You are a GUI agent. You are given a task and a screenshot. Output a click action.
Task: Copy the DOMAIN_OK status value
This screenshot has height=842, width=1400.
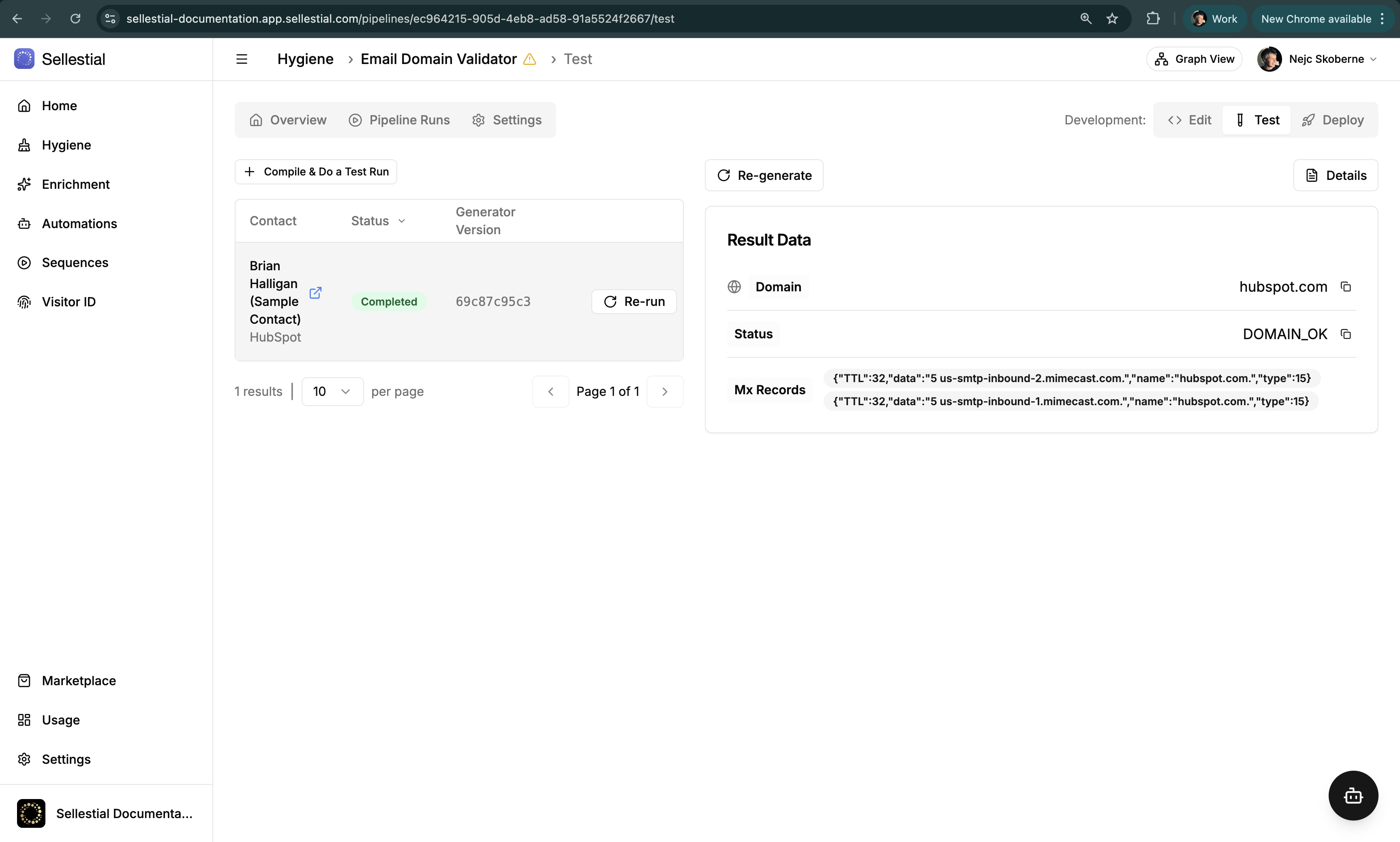1346,333
